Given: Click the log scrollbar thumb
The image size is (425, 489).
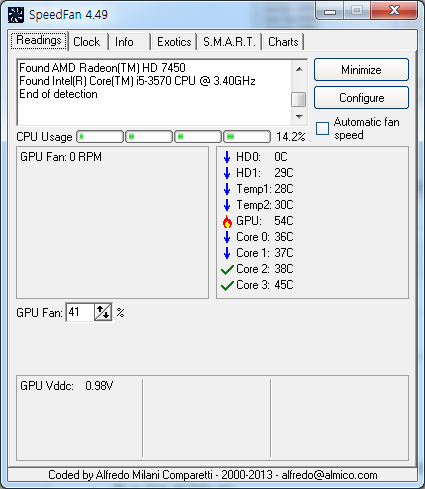Looking at the screenshot, I should click(299, 99).
